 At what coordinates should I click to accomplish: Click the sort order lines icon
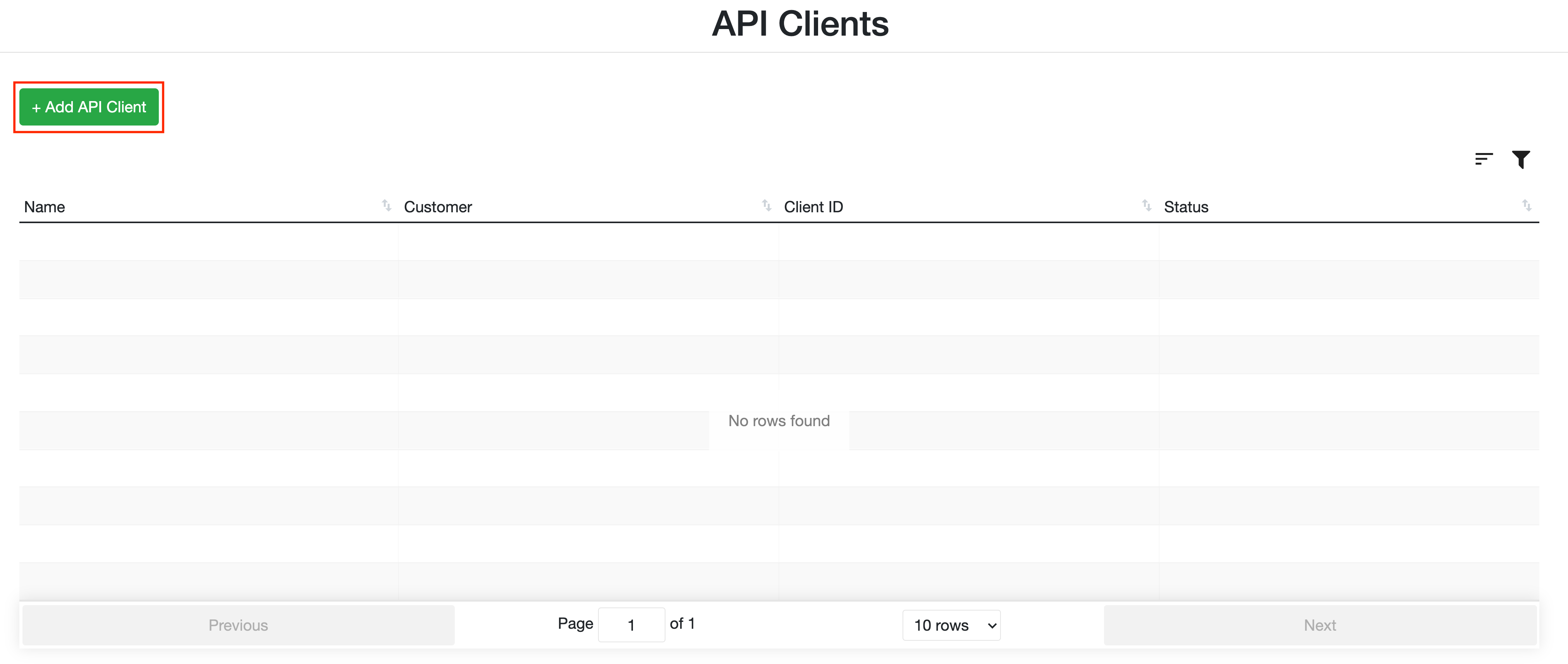click(x=1484, y=159)
